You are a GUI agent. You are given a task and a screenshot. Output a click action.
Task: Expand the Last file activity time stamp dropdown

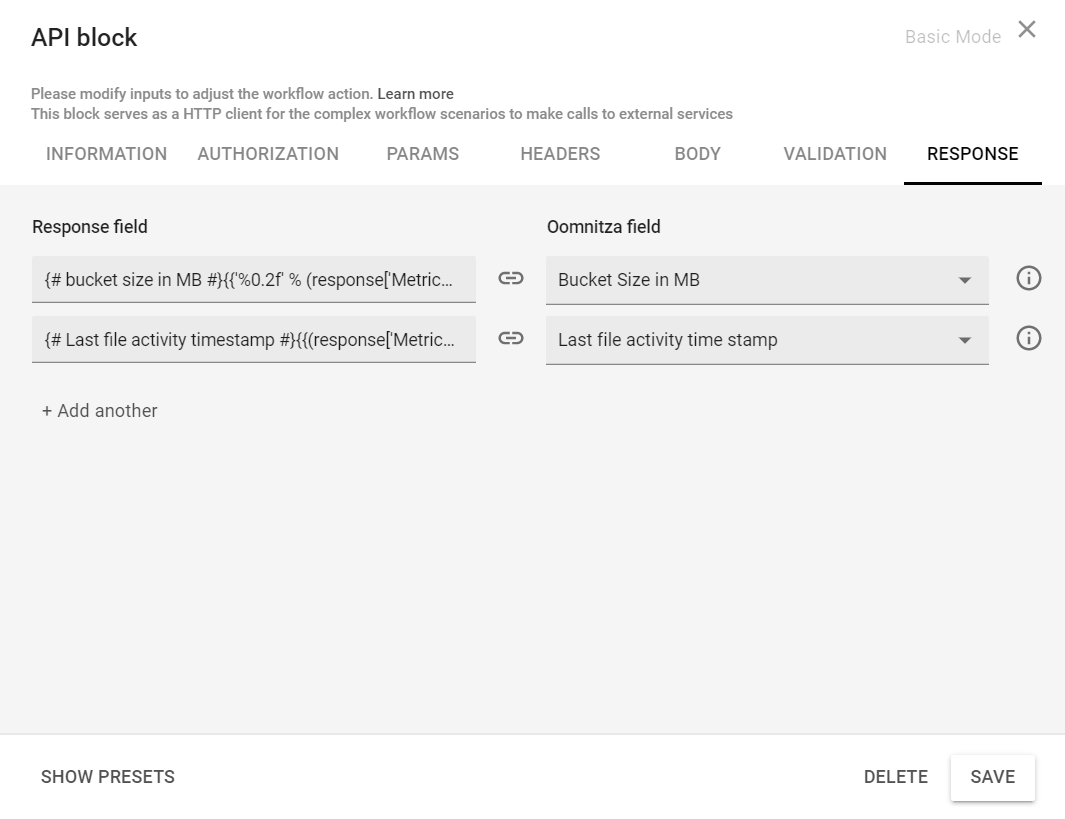[964, 341]
